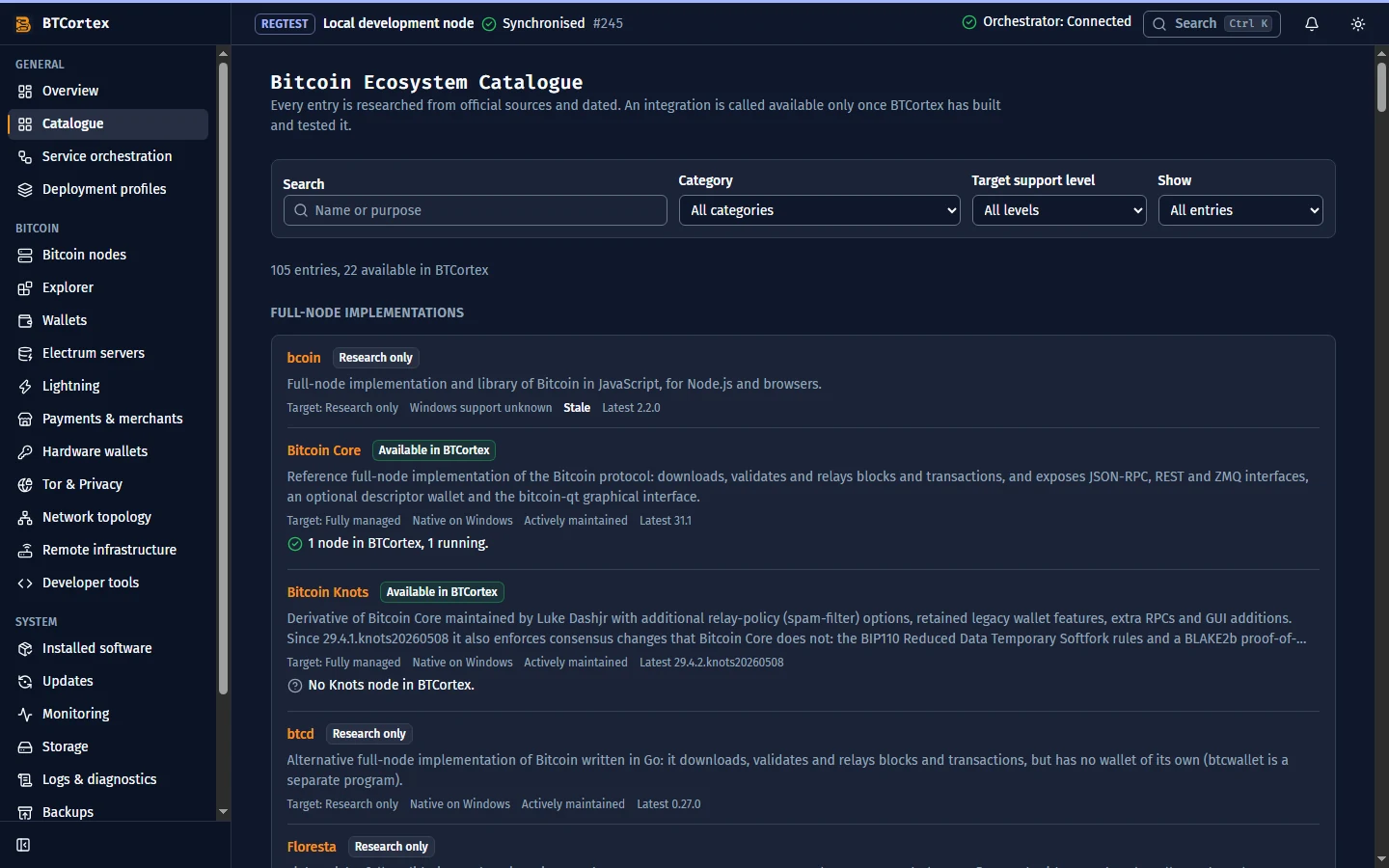Viewport: 1389px width, 868px height.
Task: Click the Network topology icon
Action: [x=25, y=517]
